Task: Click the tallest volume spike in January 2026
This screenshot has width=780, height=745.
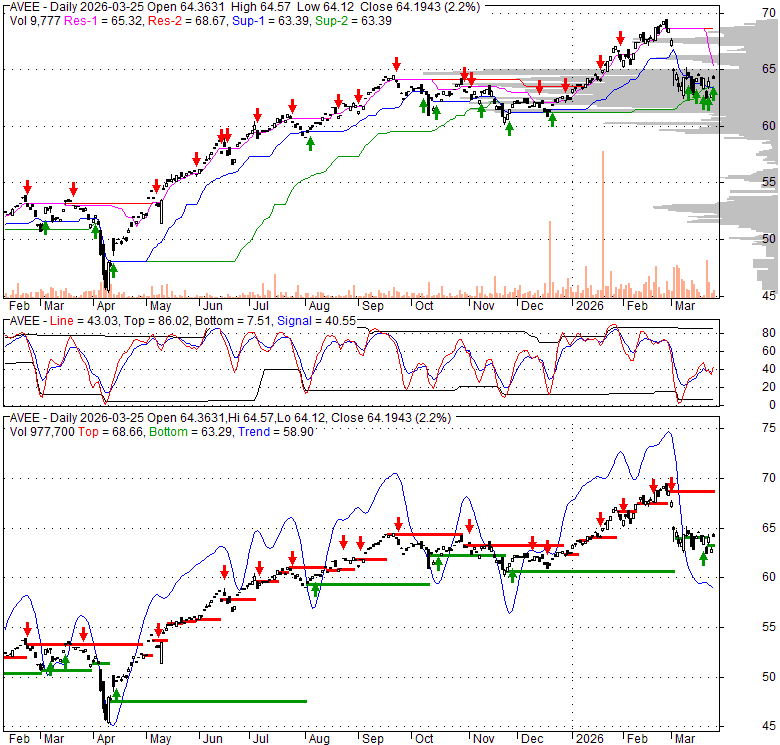Action: coord(603,224)
